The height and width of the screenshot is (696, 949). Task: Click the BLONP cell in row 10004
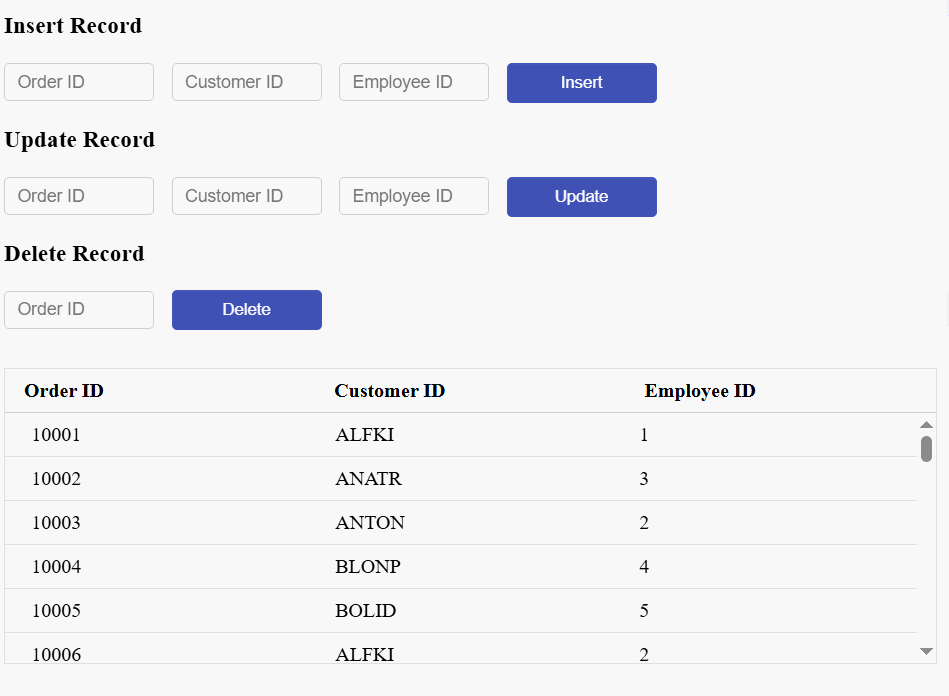(367, 567)
